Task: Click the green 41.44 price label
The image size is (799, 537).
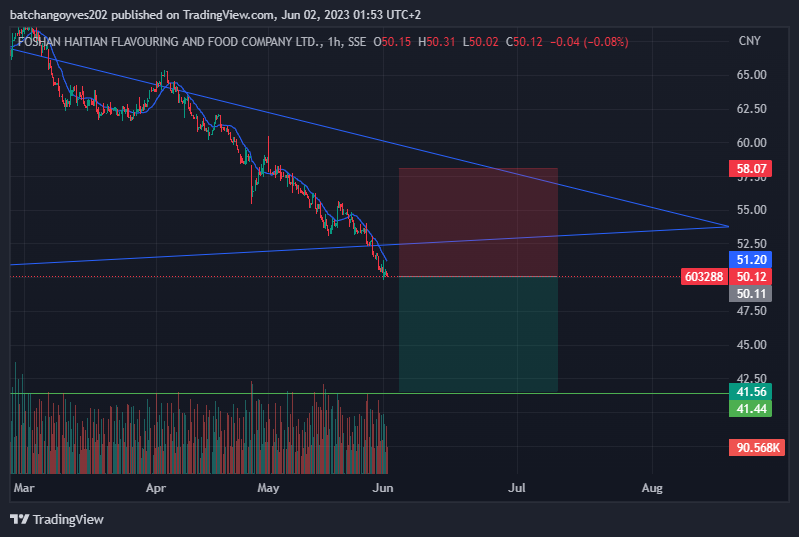Action: pos(751,409)
